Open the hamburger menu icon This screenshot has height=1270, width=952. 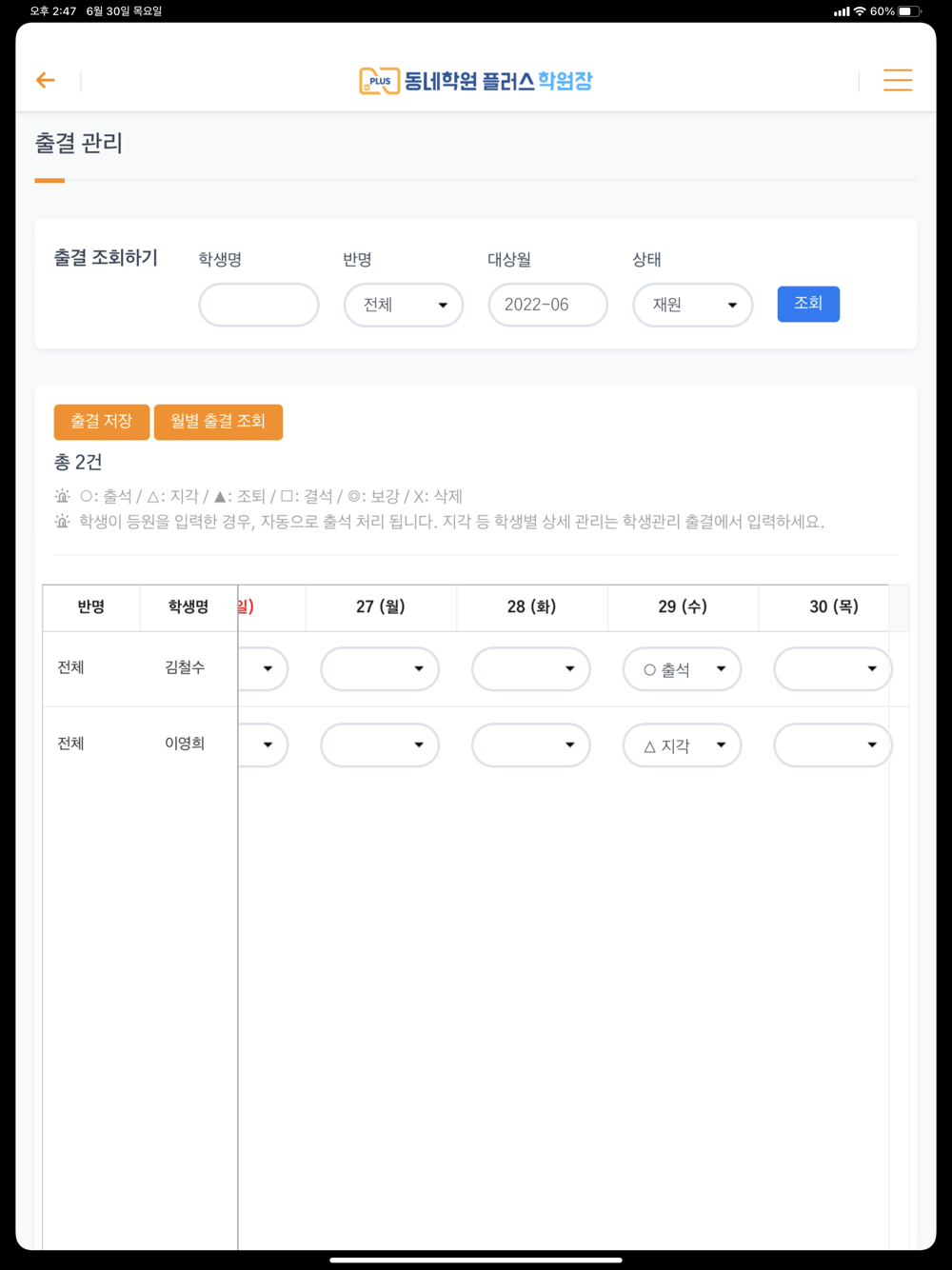[897, 80]
